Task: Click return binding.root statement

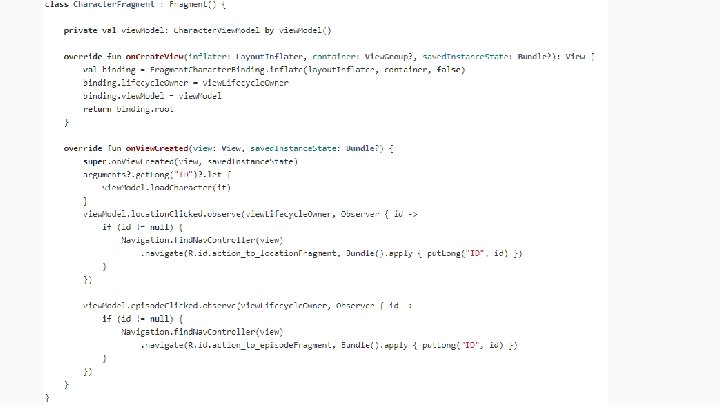Action: click(x=128, y=109)
